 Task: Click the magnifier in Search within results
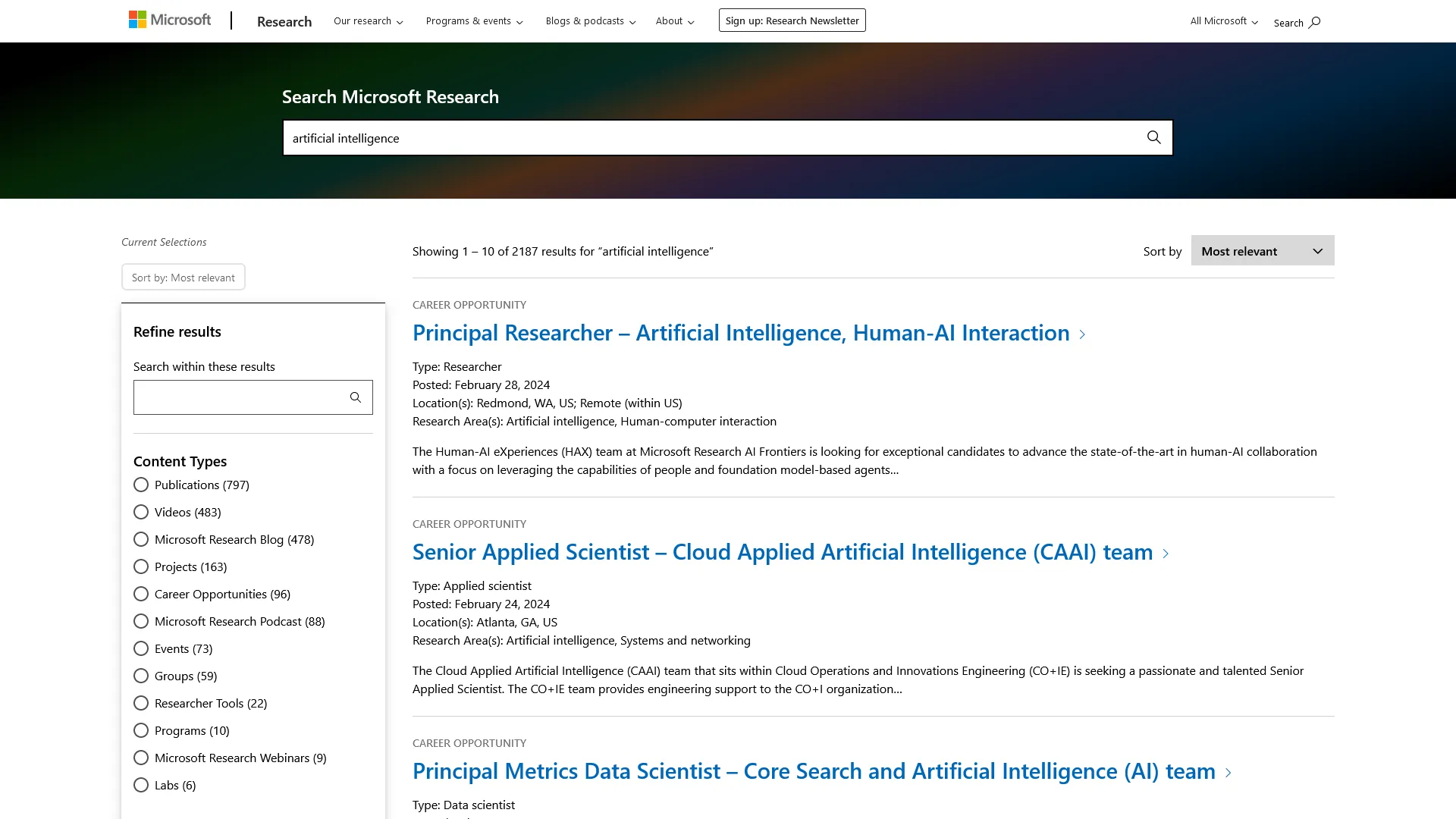[355, 397]
